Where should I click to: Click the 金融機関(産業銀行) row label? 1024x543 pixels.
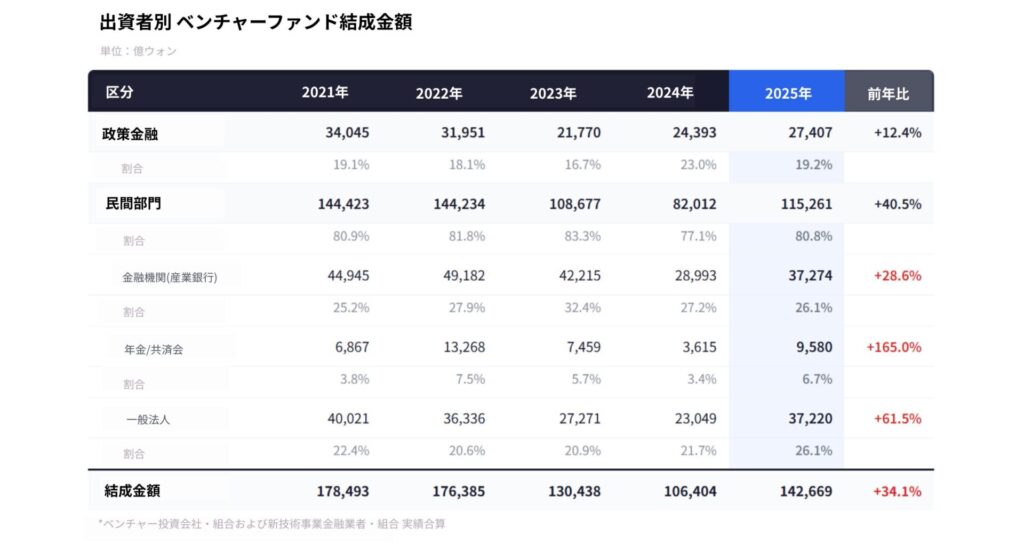[x=171, y=276]
